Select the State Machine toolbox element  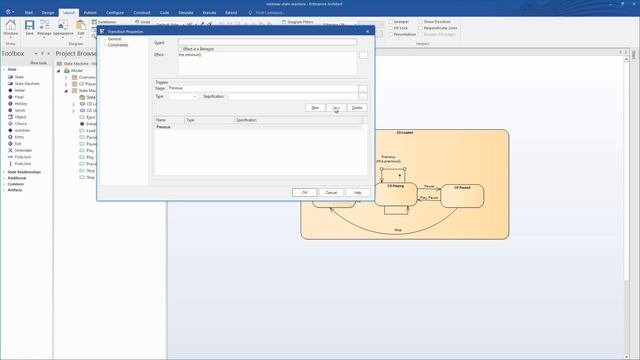point(24,84)
